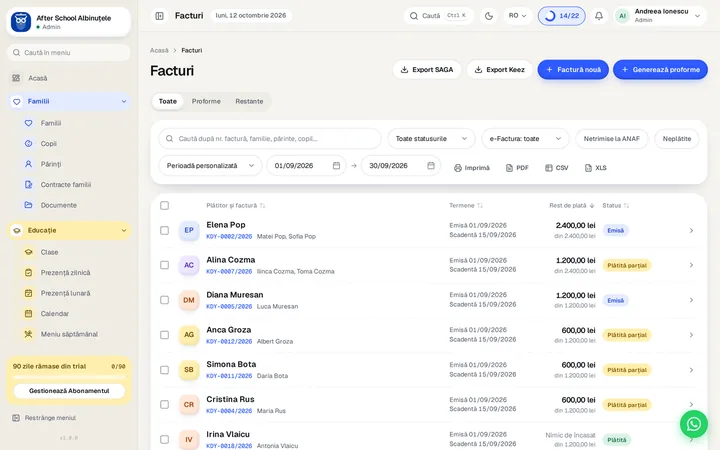Open Meniu săptămânal page

coord(69,334)
